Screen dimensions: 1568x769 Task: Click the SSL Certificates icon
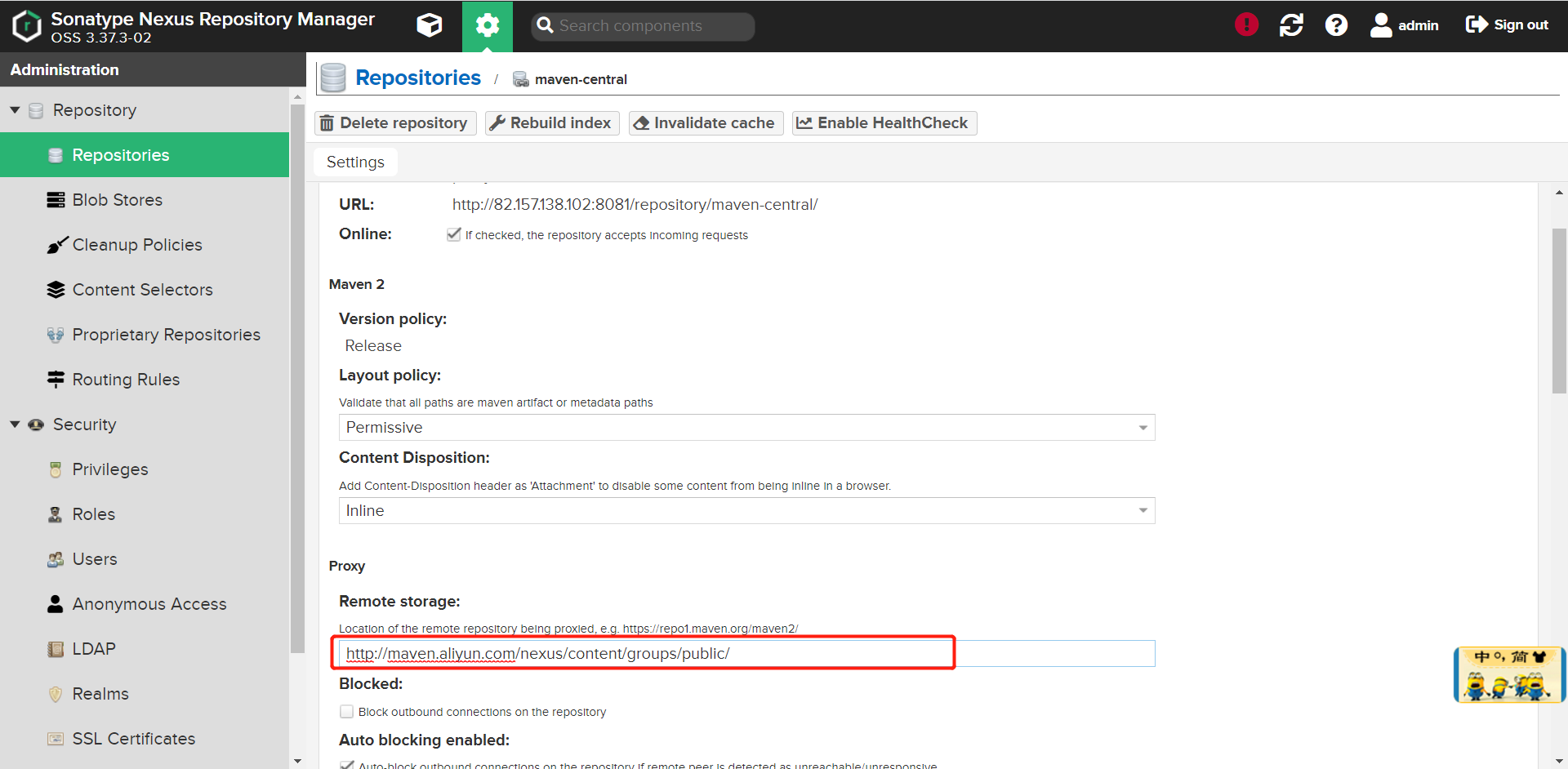tap(55, 738)
